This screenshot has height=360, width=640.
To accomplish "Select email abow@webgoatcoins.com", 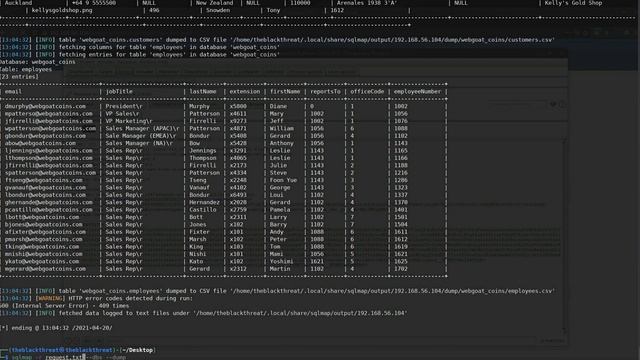I will [x=40, y=143].
